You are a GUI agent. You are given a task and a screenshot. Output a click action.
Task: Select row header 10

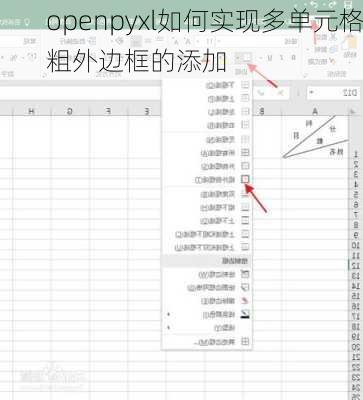click(x=356, y=246)
